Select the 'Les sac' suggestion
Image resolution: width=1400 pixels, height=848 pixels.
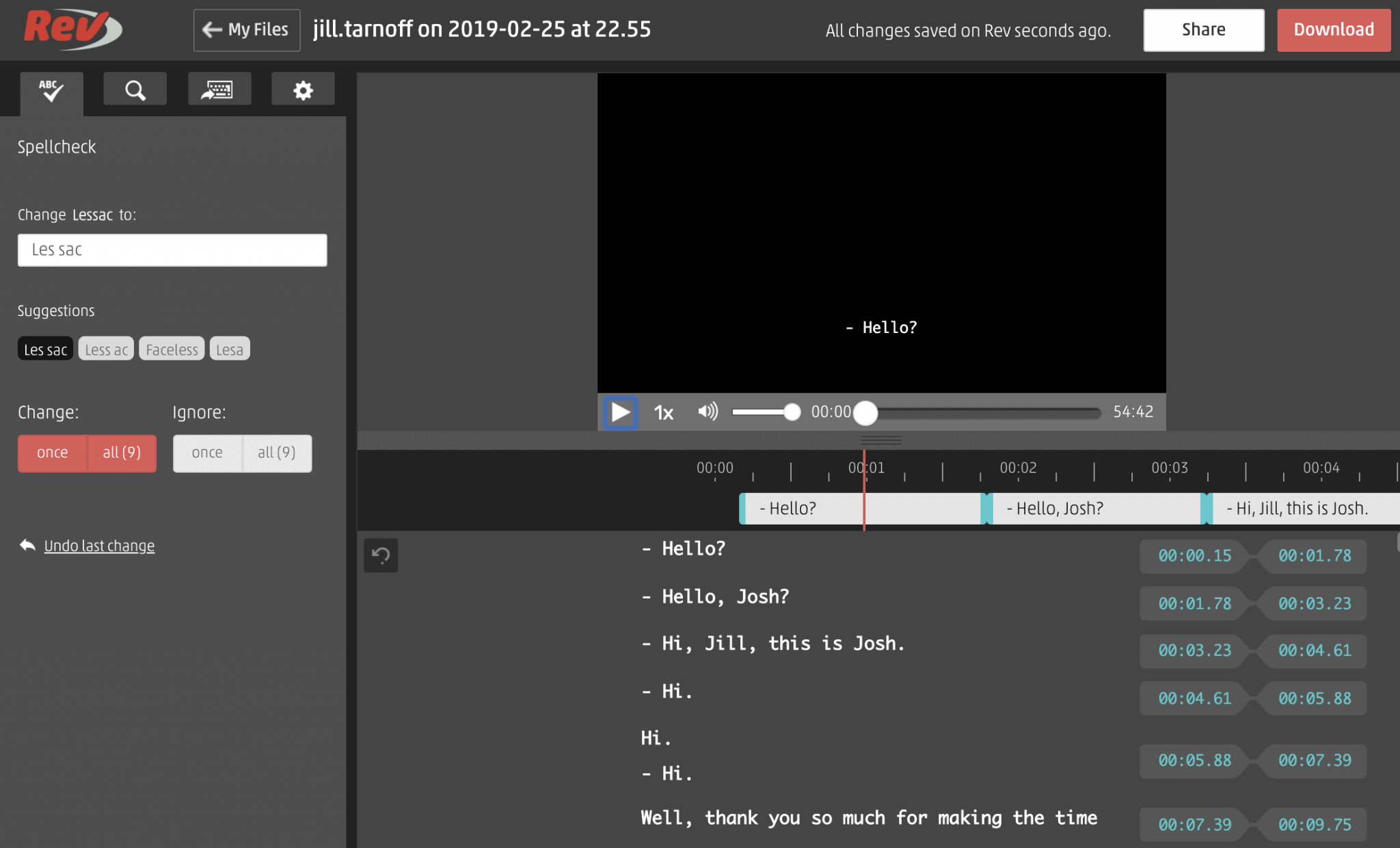click(x=44, y=348)
